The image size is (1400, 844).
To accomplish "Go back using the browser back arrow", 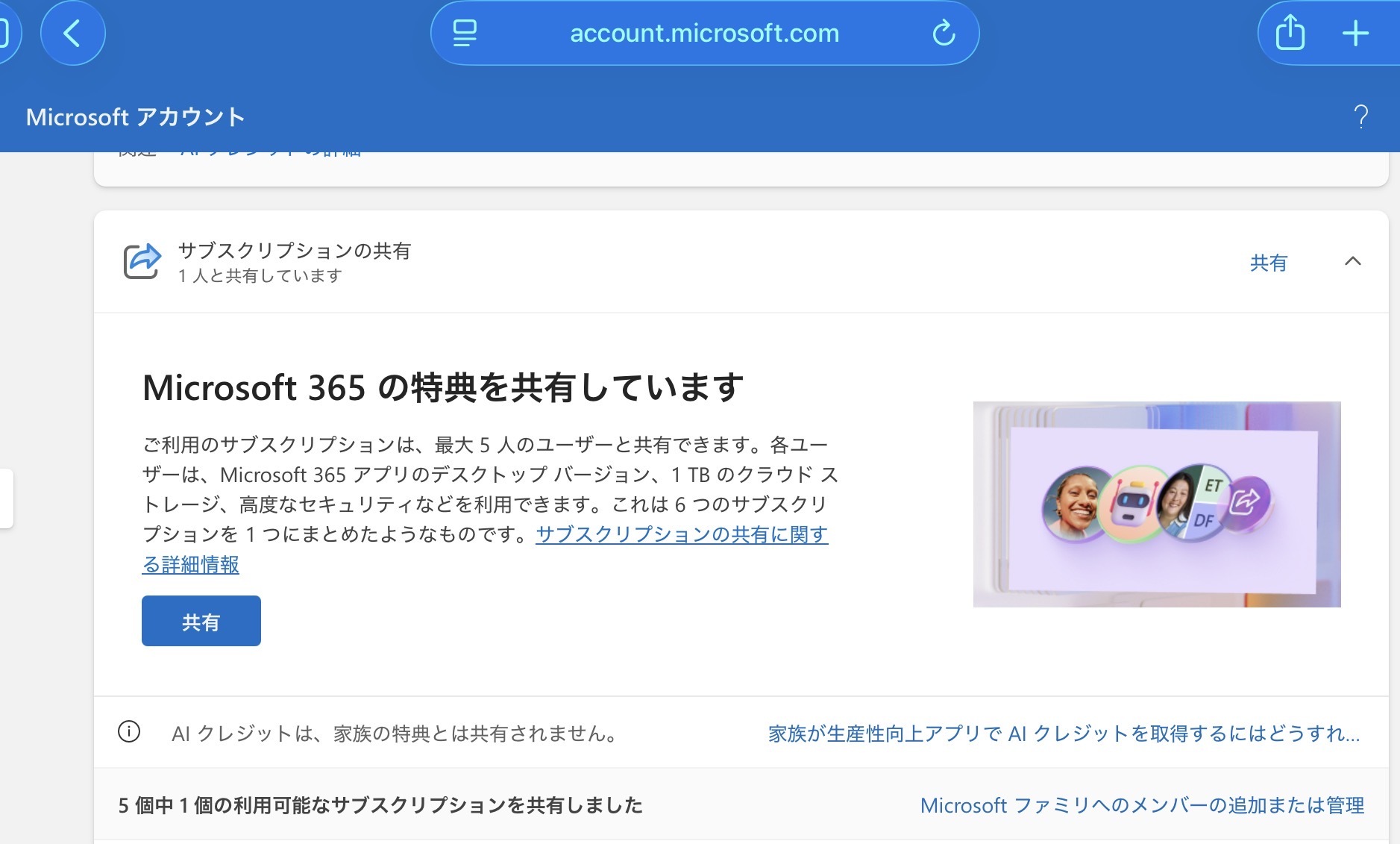I will point(72,34).
